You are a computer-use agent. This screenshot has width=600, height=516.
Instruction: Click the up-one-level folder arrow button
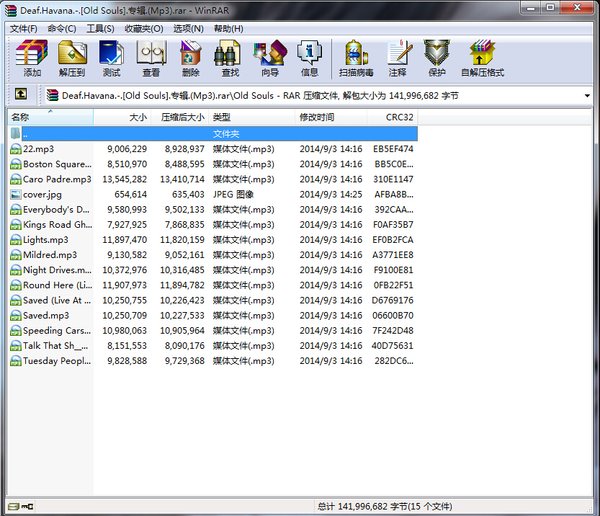21,94
